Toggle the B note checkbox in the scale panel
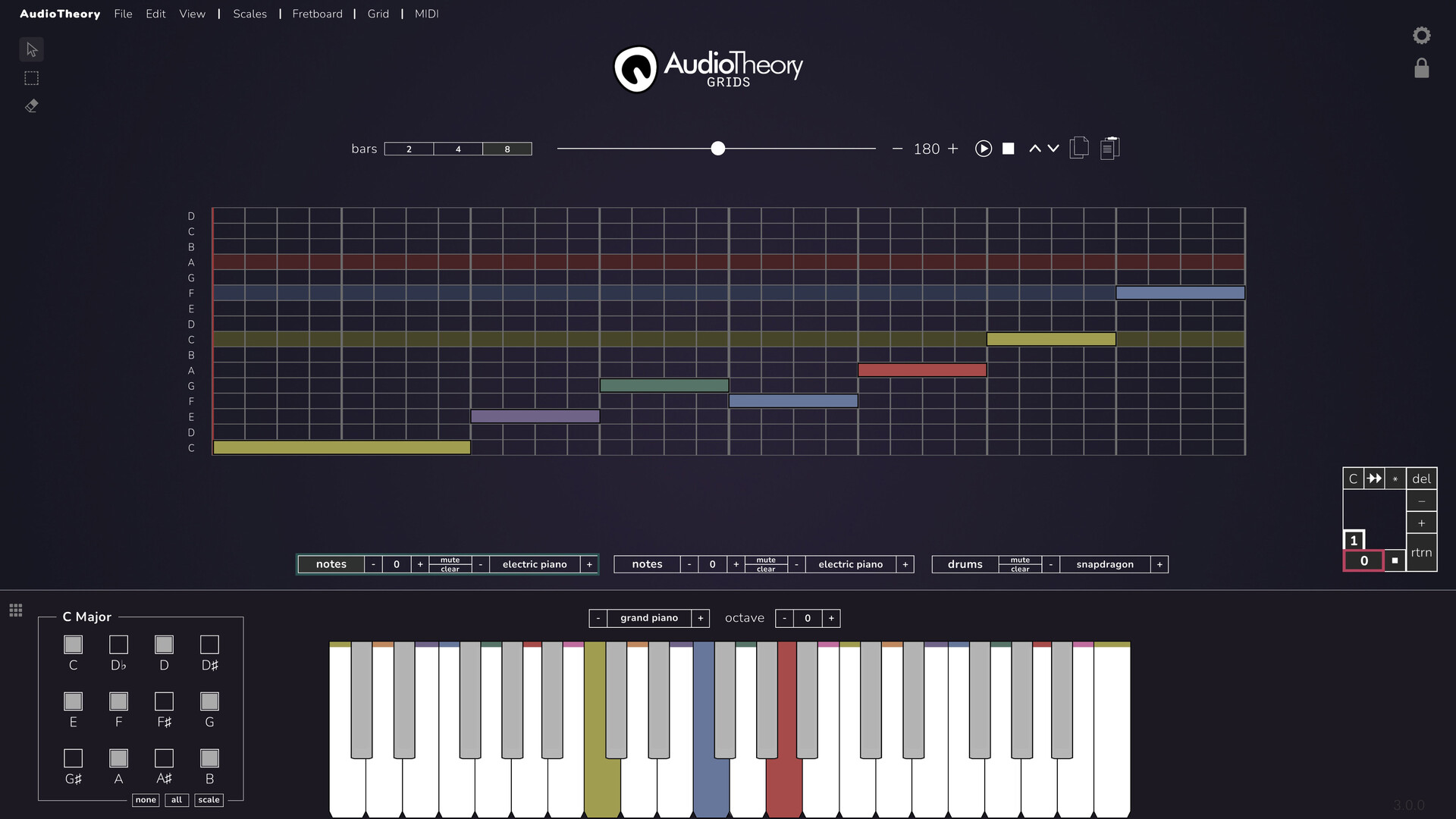The height and width of the screenshot is (819, 1456). coord(209,758)
